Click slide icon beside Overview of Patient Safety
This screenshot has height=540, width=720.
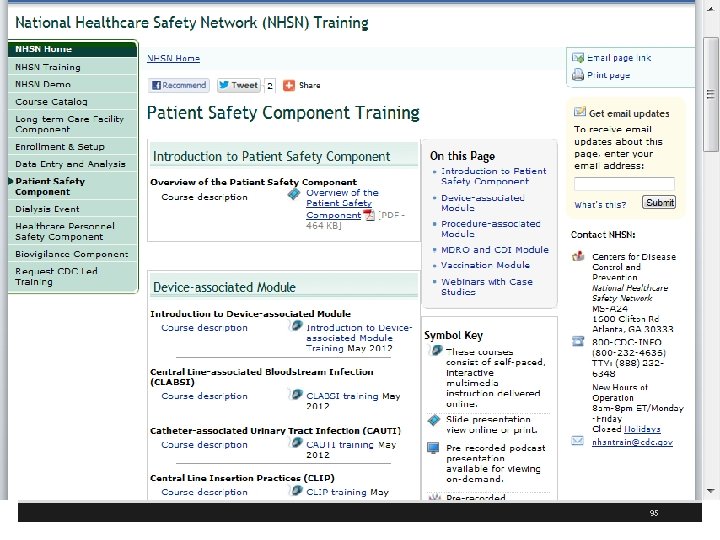(x=294, y=194)
